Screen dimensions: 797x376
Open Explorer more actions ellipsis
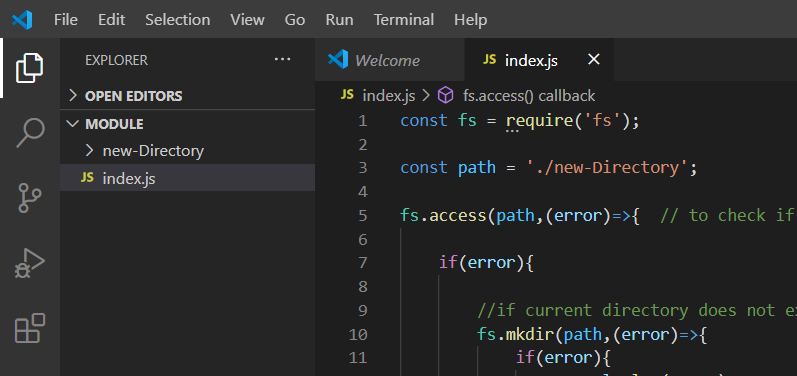(282, 59)
